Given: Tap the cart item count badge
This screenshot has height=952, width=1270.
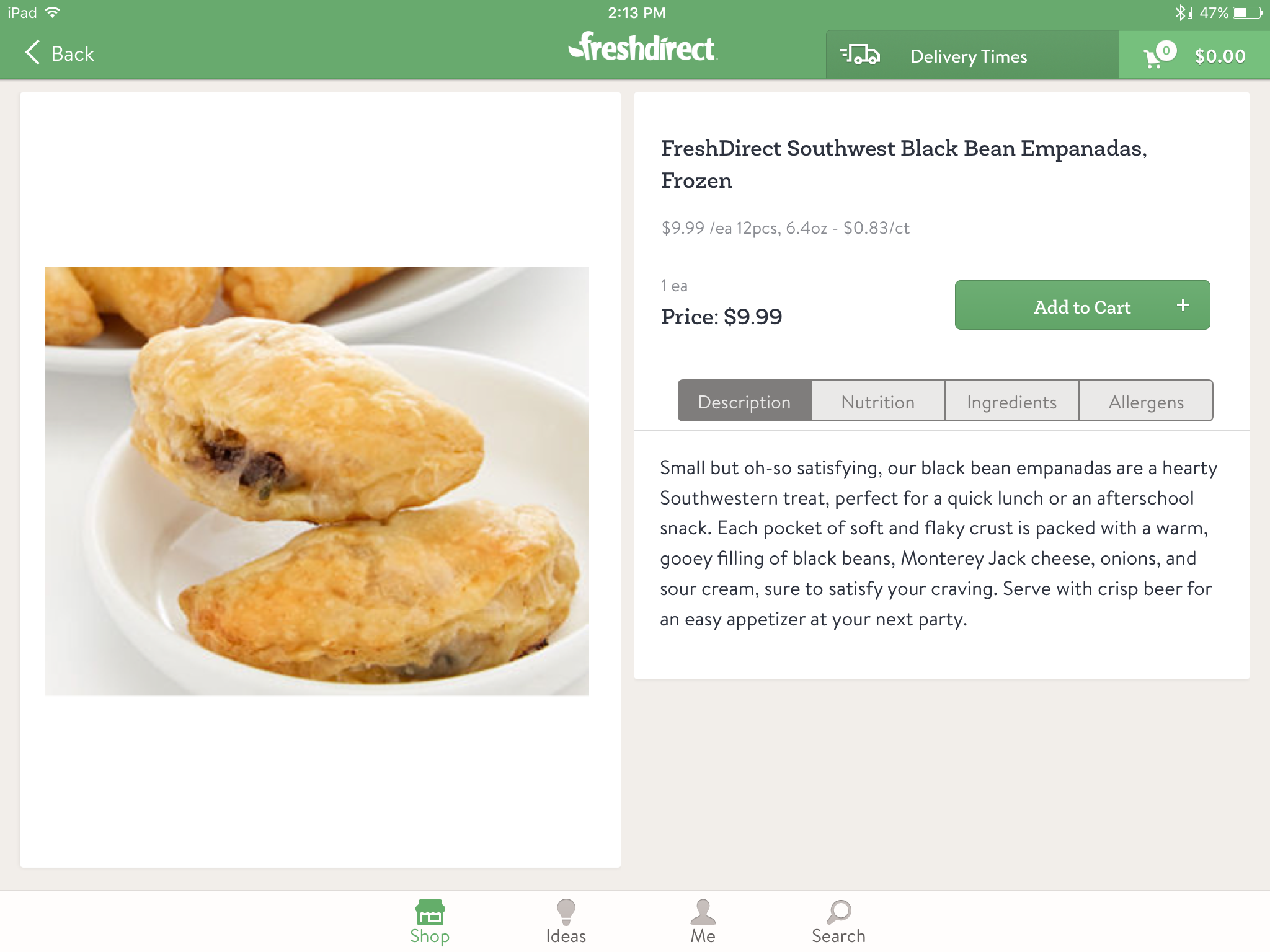Looking at the screenshot, I should pos(1166,50).
